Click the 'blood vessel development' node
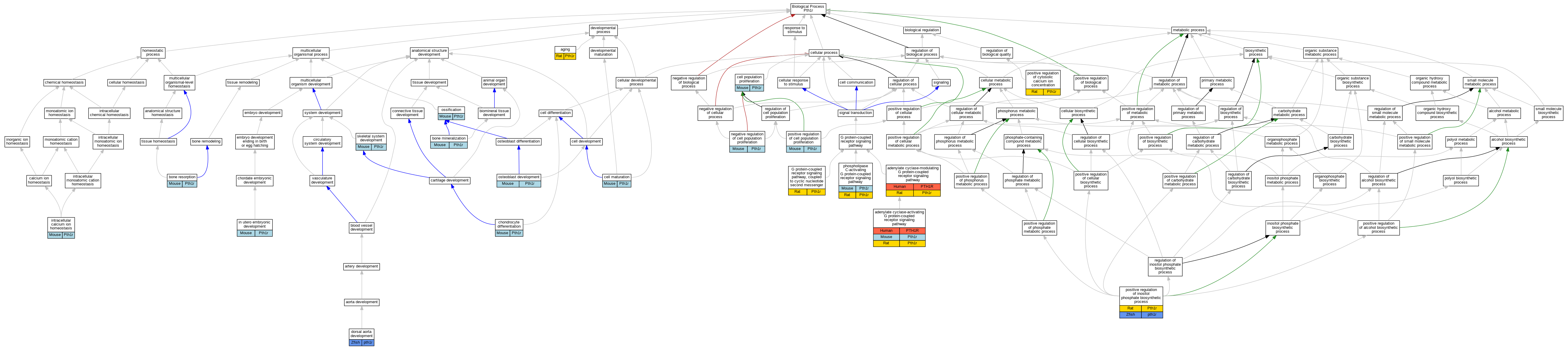 tap(362, 227)
